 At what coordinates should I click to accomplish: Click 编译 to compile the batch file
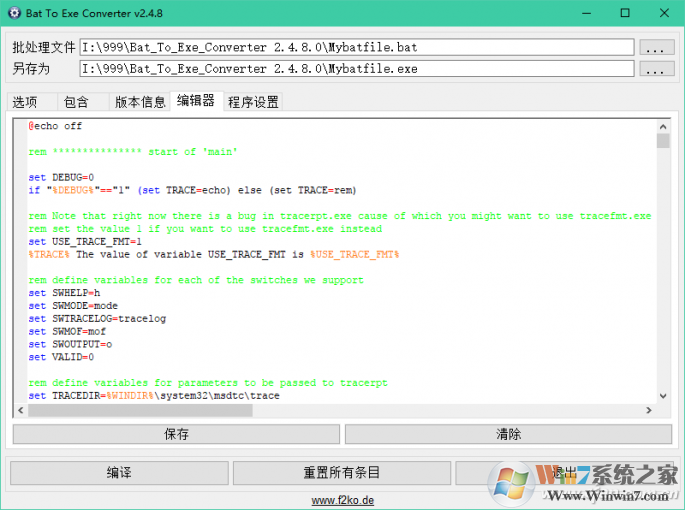pos(119,472)
